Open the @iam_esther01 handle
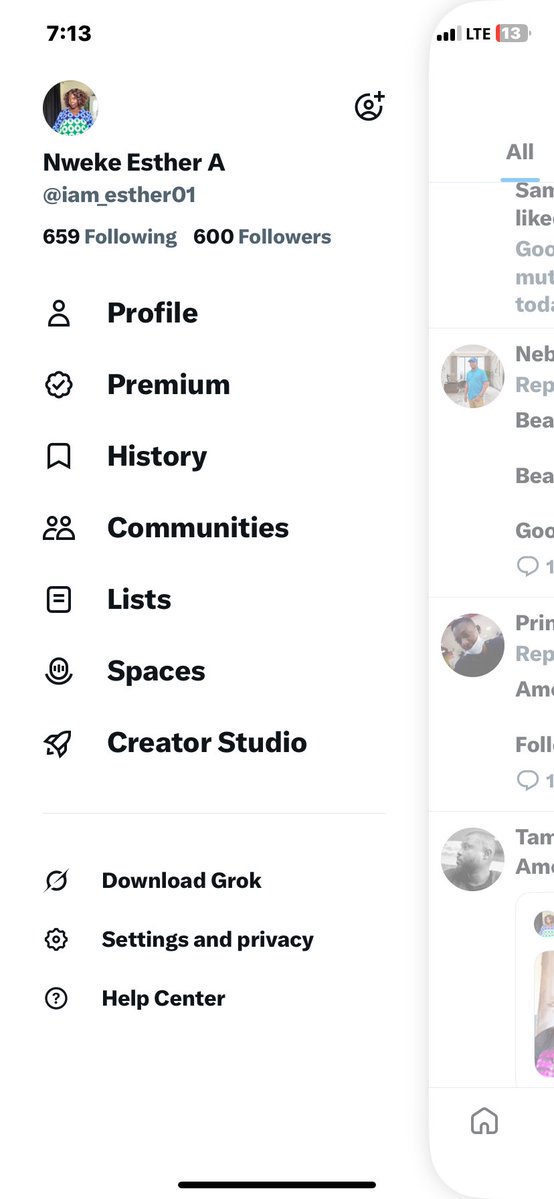 119,196
